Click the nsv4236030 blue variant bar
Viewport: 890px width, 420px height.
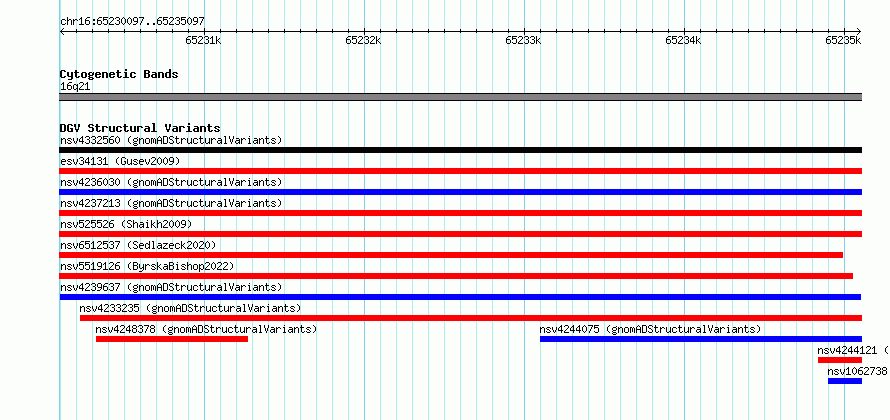coord(460,192)
